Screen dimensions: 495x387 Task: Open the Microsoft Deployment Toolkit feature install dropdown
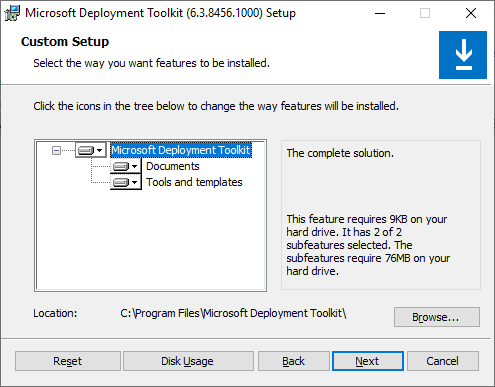[x=91, y=150]
